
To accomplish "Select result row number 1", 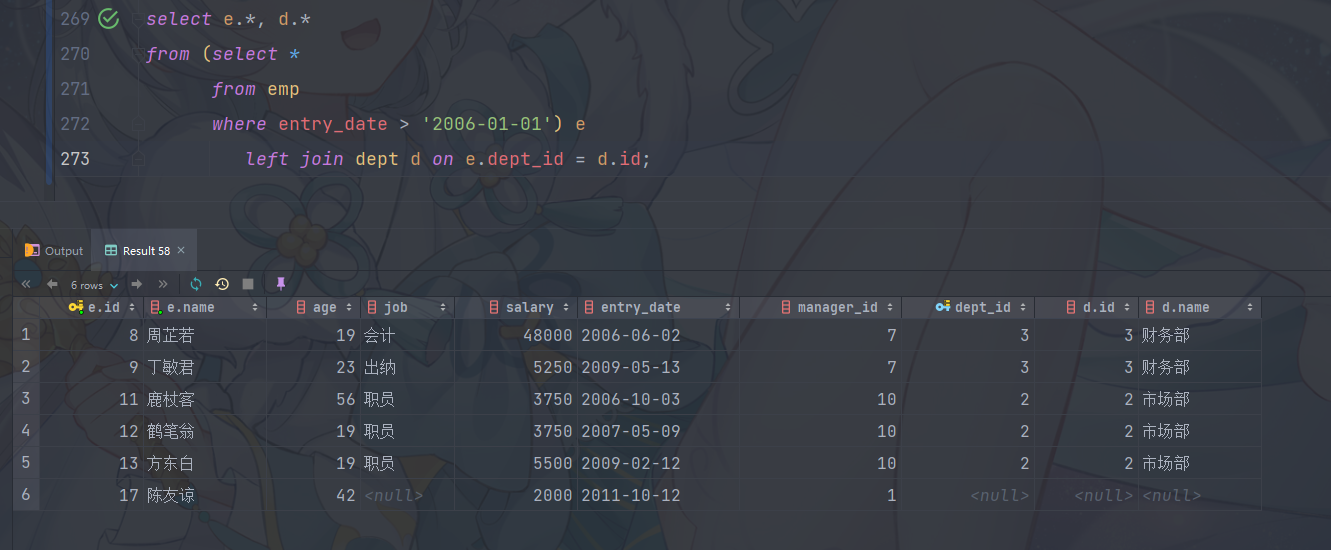I will click(x=26, y=335).
